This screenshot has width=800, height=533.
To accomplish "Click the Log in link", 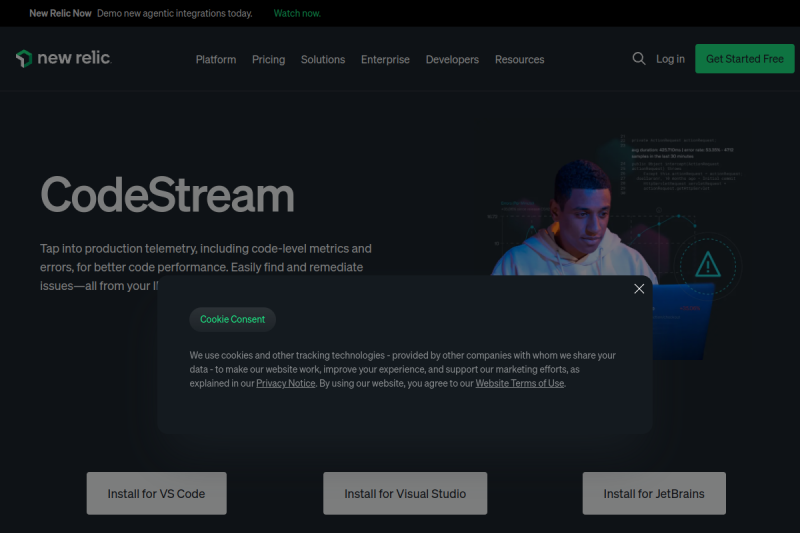I will tap(670, 59).
